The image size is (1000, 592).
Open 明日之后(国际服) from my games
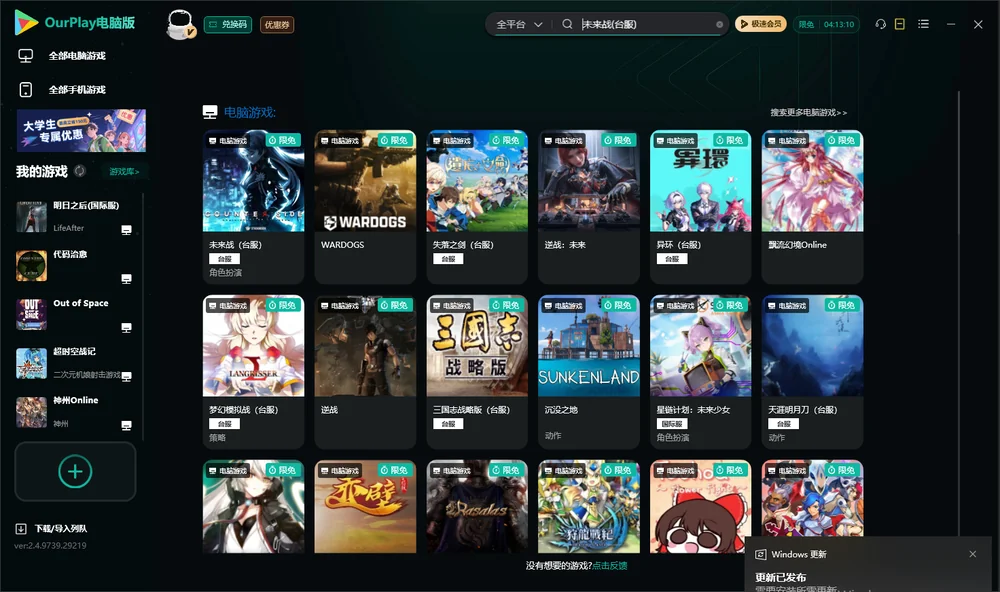tap(75, 217)
